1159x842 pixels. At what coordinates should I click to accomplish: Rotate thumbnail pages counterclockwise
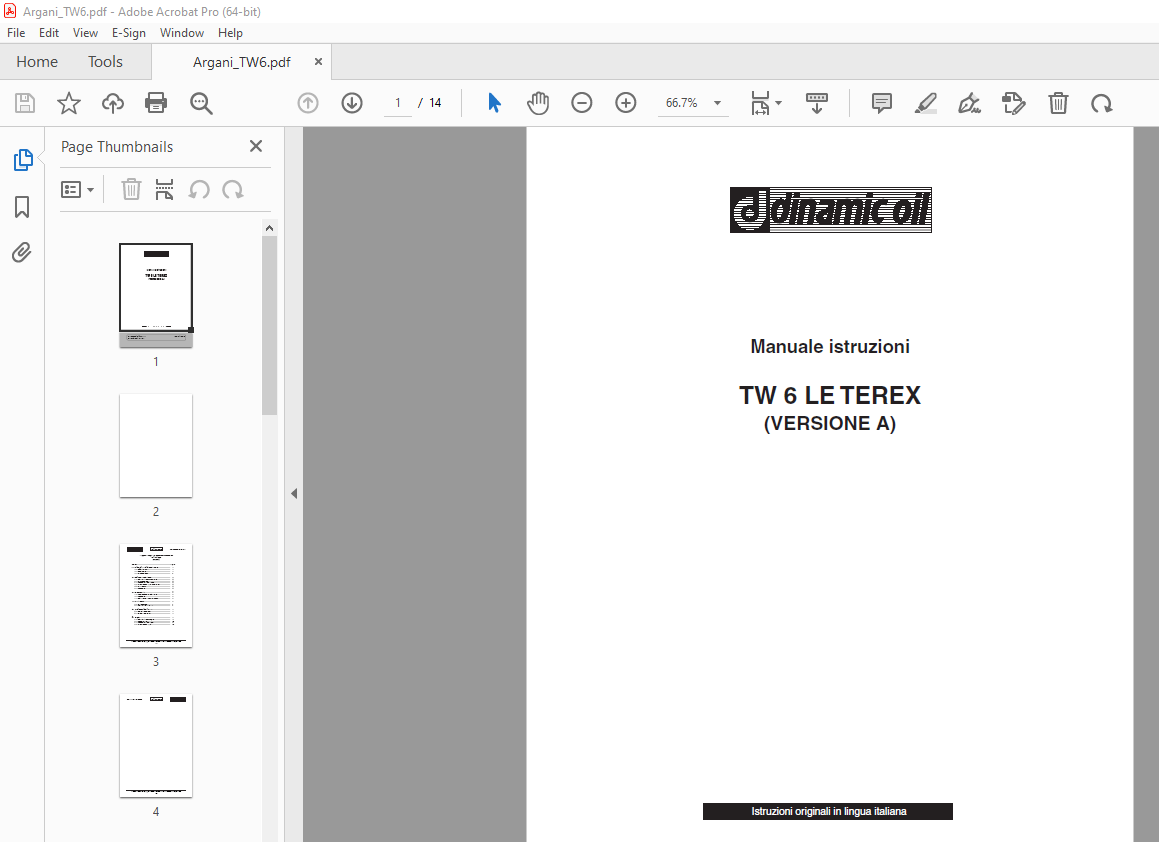pyautogui.click(x=199, y=190)
